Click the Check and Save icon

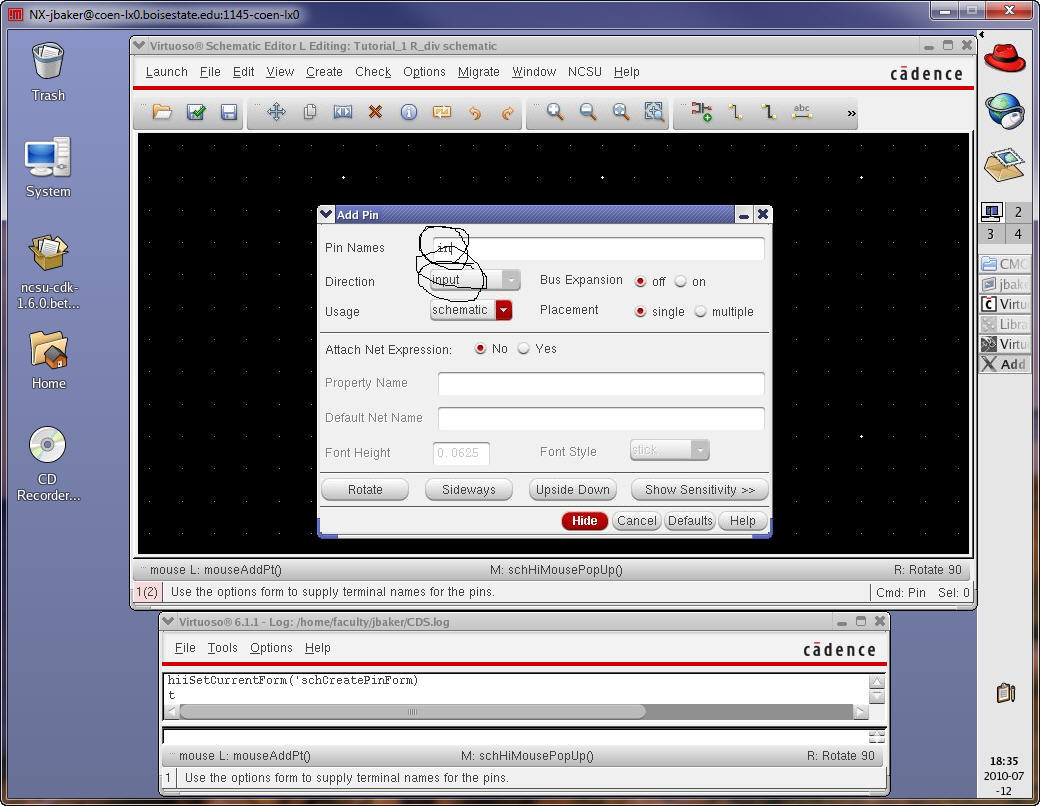[196, 113]
